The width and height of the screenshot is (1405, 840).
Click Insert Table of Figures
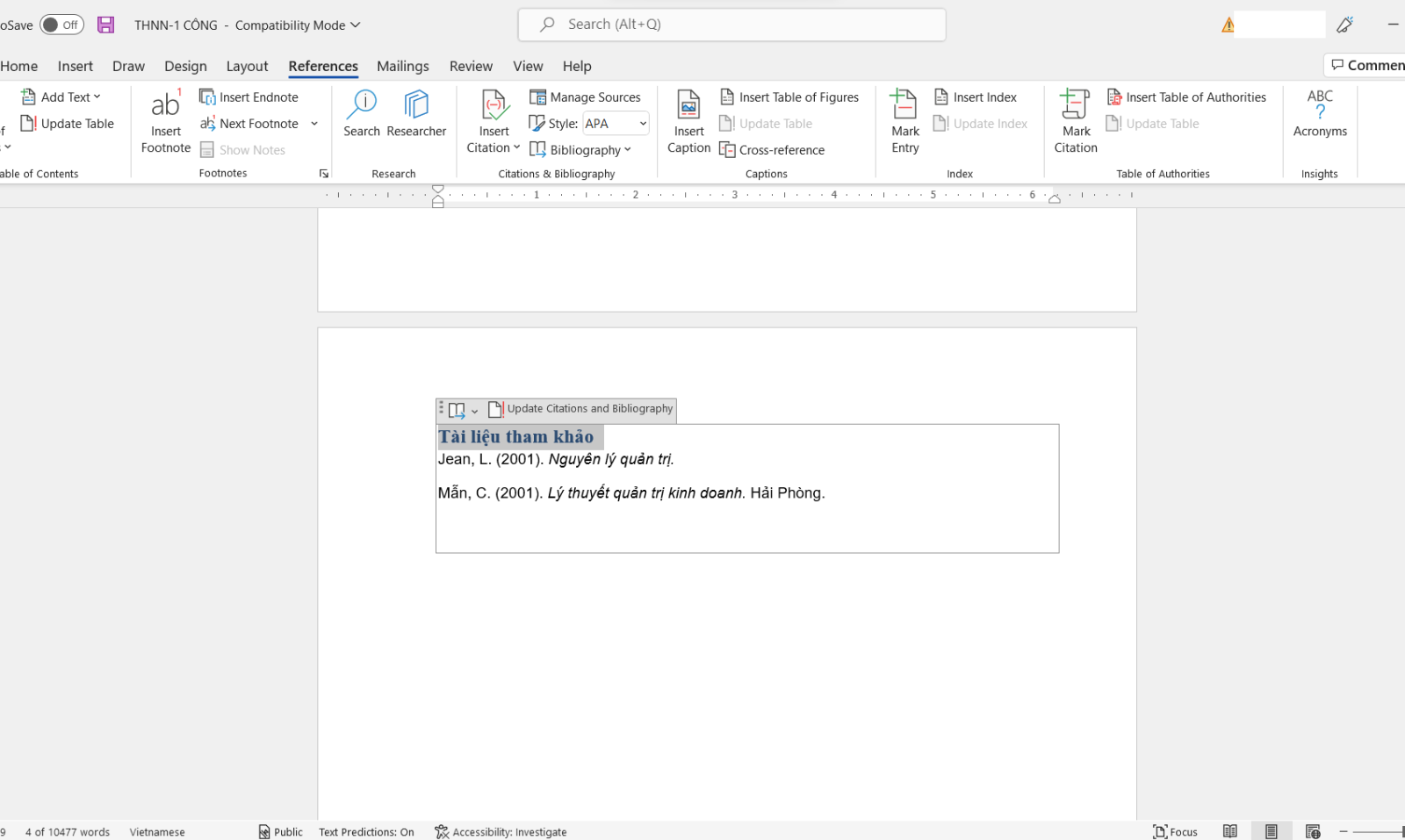point(789,97)
